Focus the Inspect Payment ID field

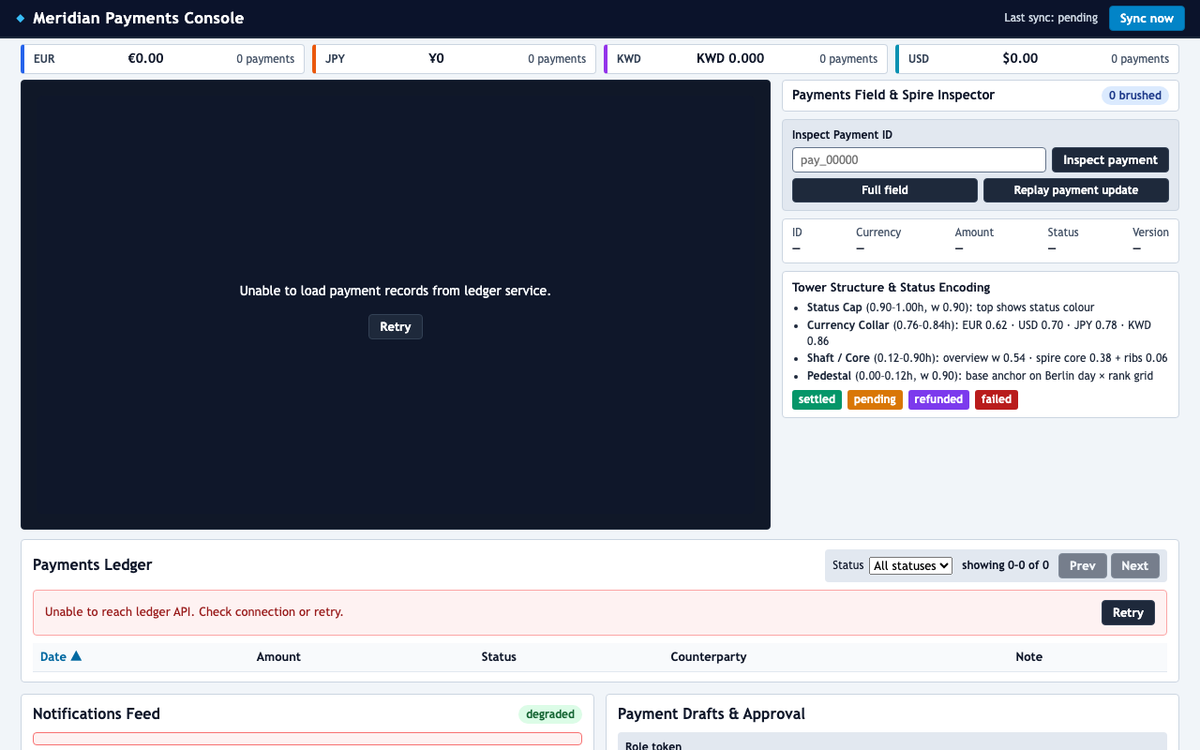tap(919, 160)
